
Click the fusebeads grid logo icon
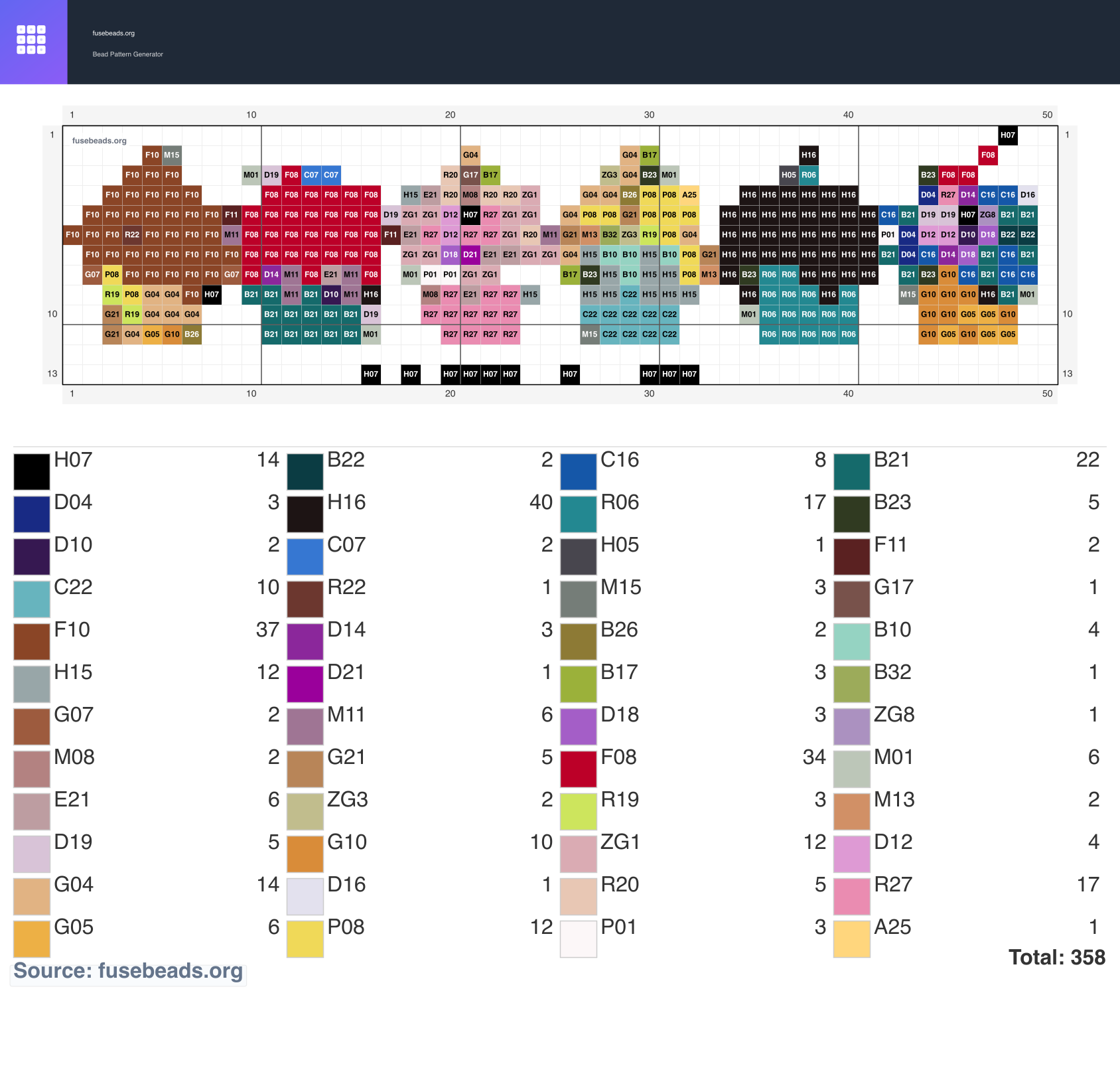(x=31, y=40)
